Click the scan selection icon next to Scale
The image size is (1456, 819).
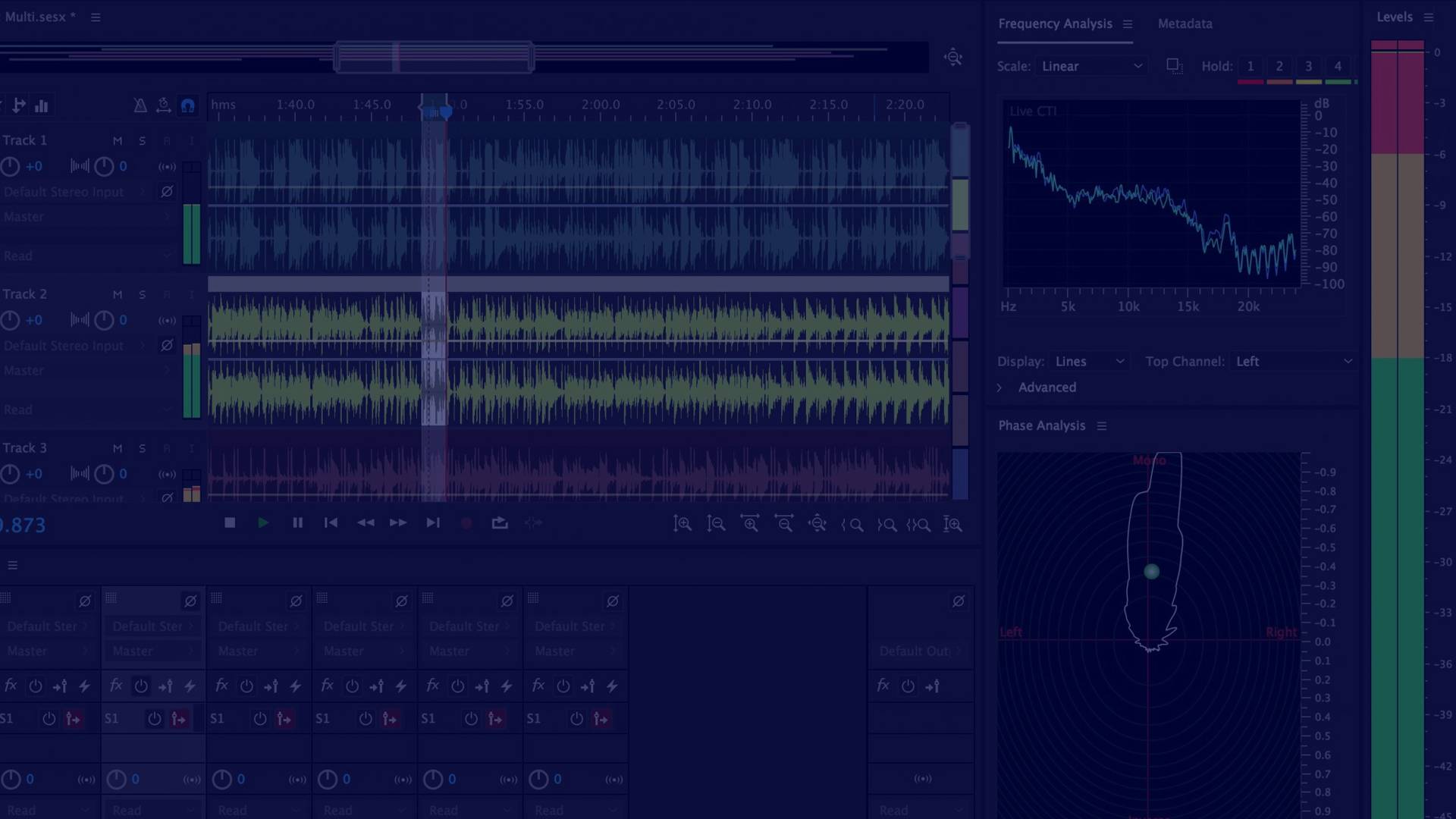(x=1174, y=67)
